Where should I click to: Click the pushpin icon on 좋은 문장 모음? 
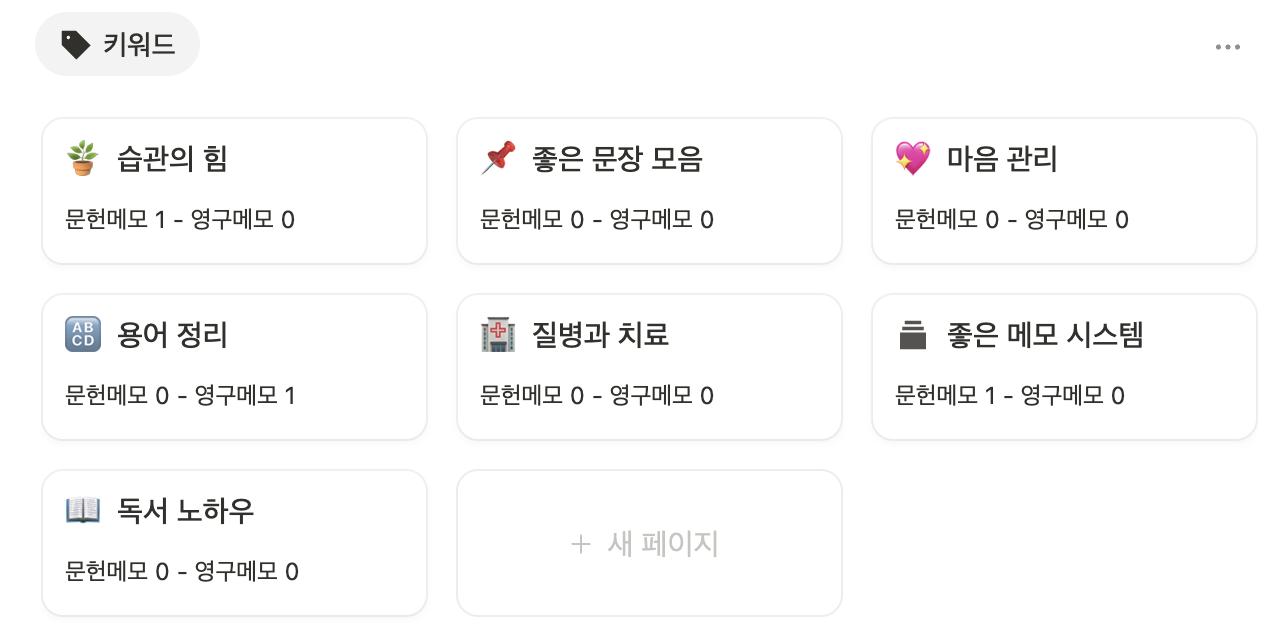498,159
